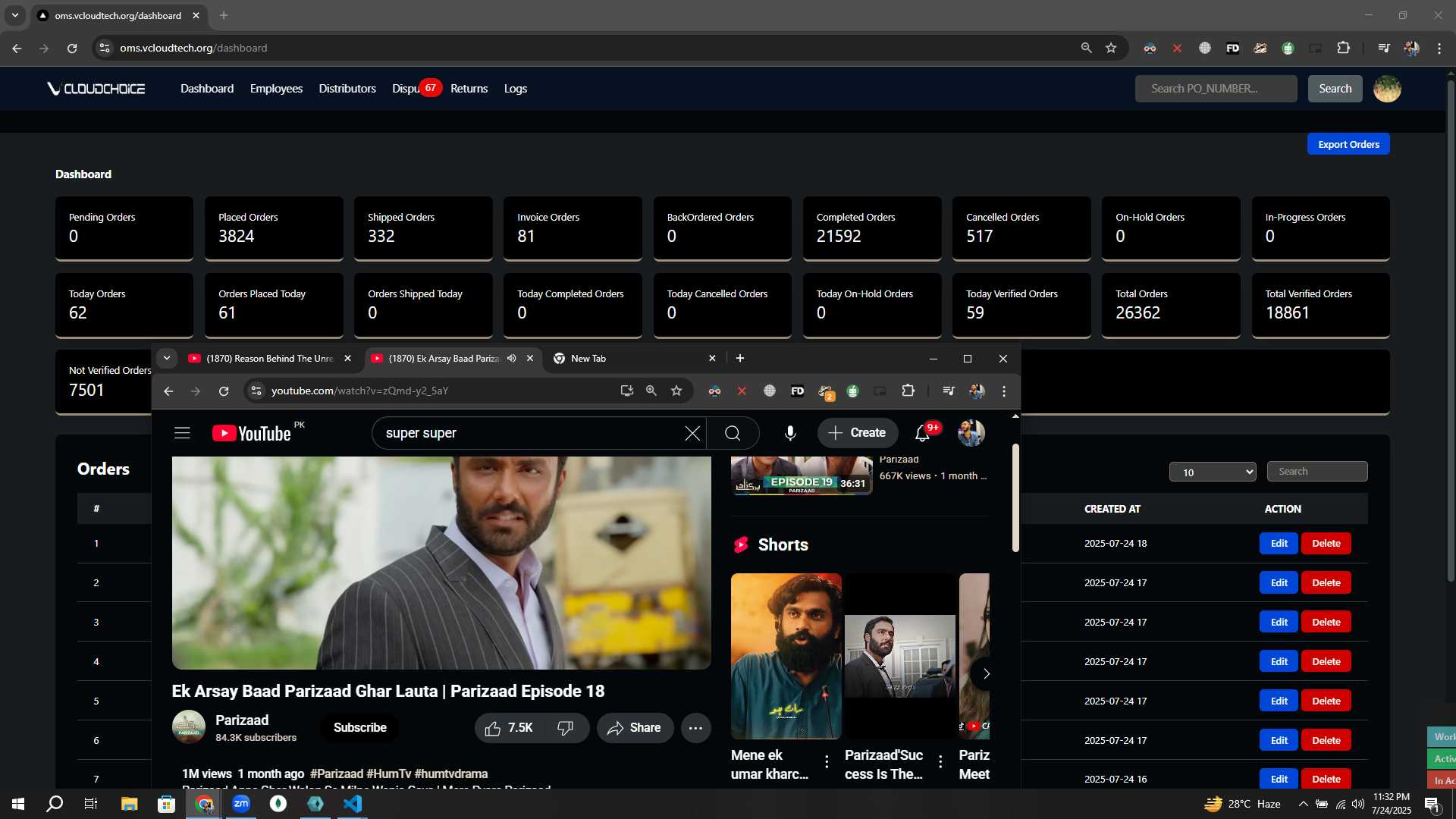The image size is (1456, 819).
Task: Show hidden system tray icons
Action: [1303, 804]
